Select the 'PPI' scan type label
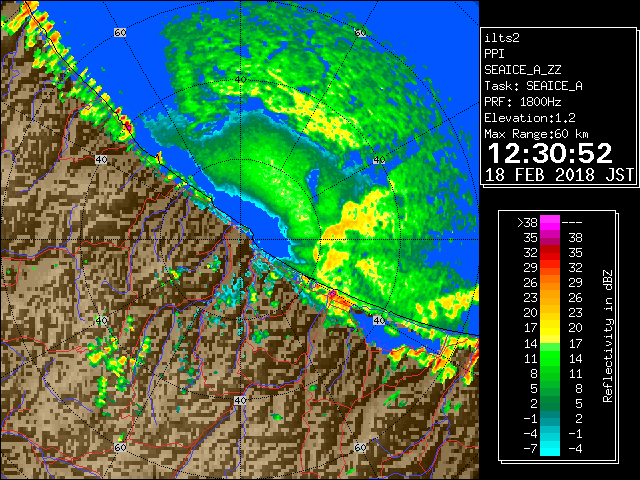The image size is (640, 480). pos(494,54)
